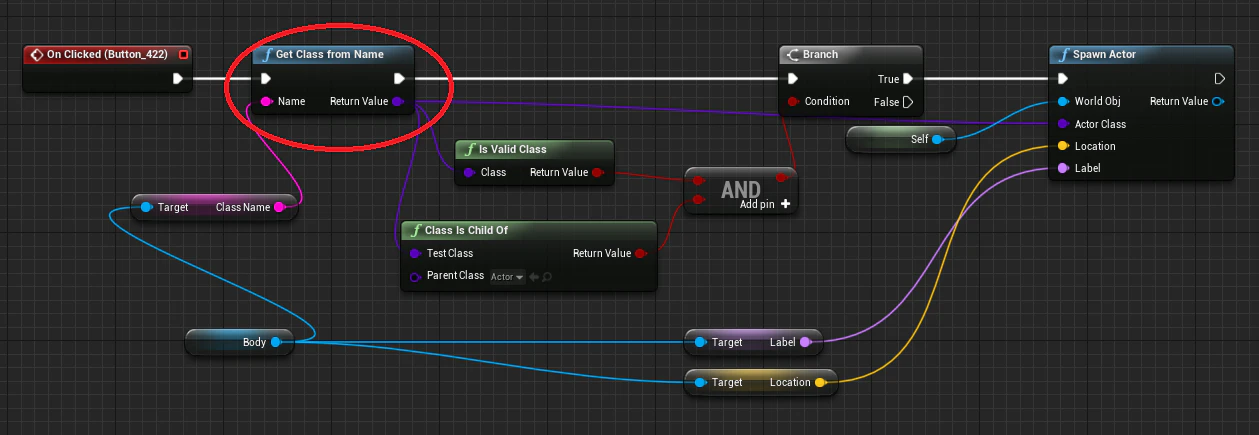This screenshot has height=435, width=1259.
Task: Click Spawn Actor exec input pin
Action: (x=1064, y=78)
